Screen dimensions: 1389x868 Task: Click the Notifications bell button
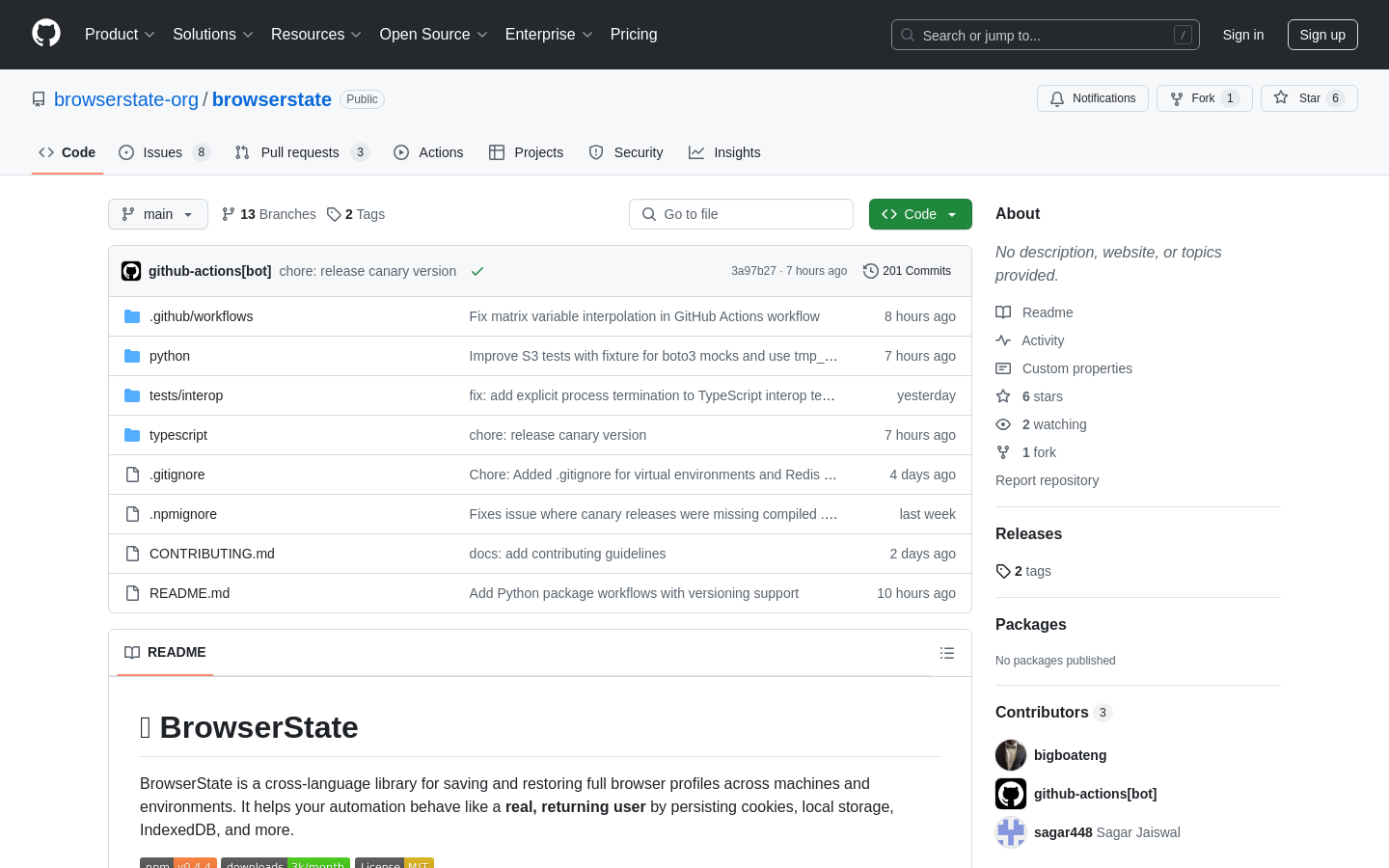[1093, 98]
